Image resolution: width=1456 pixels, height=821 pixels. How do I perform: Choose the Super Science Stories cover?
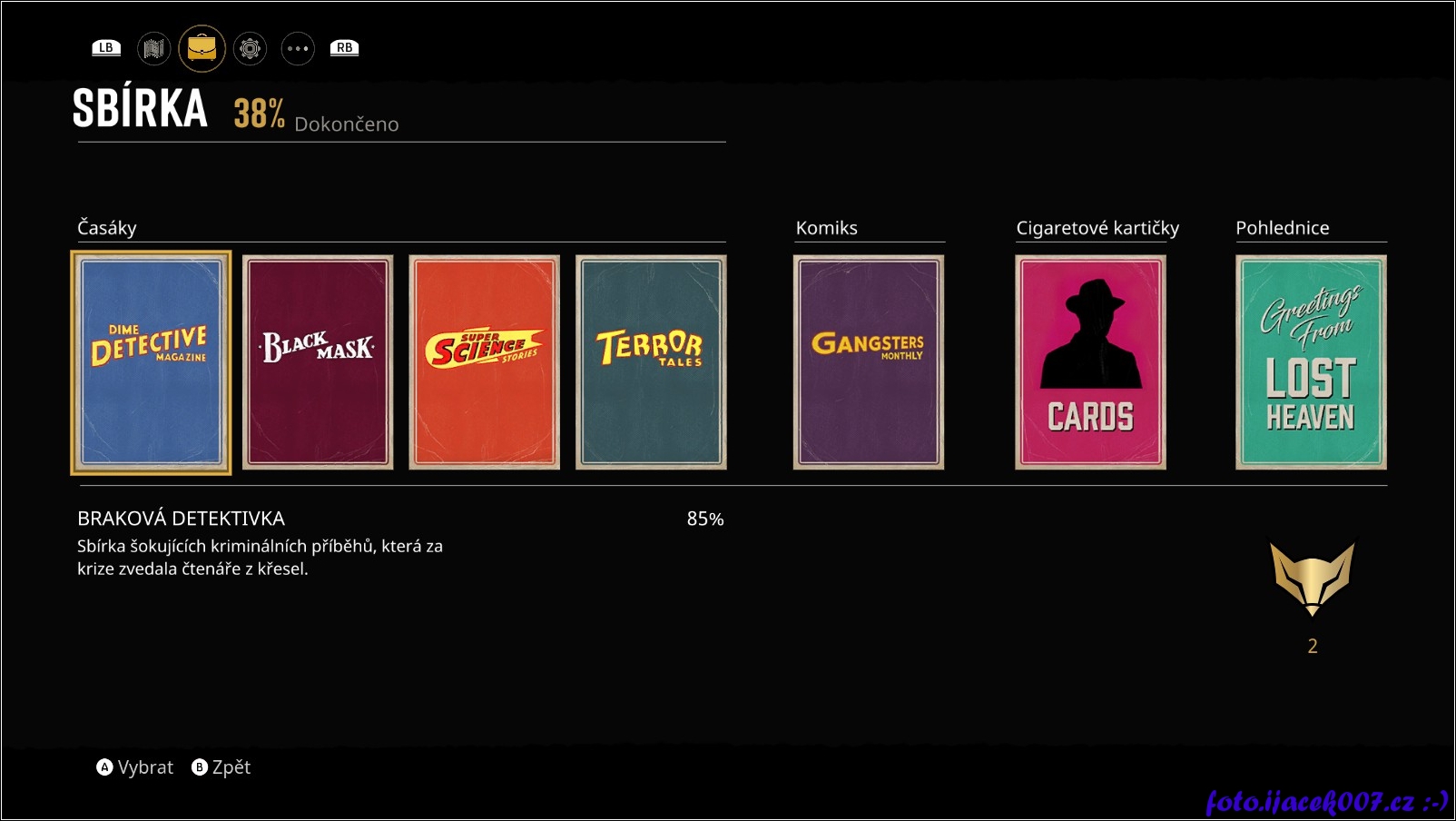coord(484,362)
